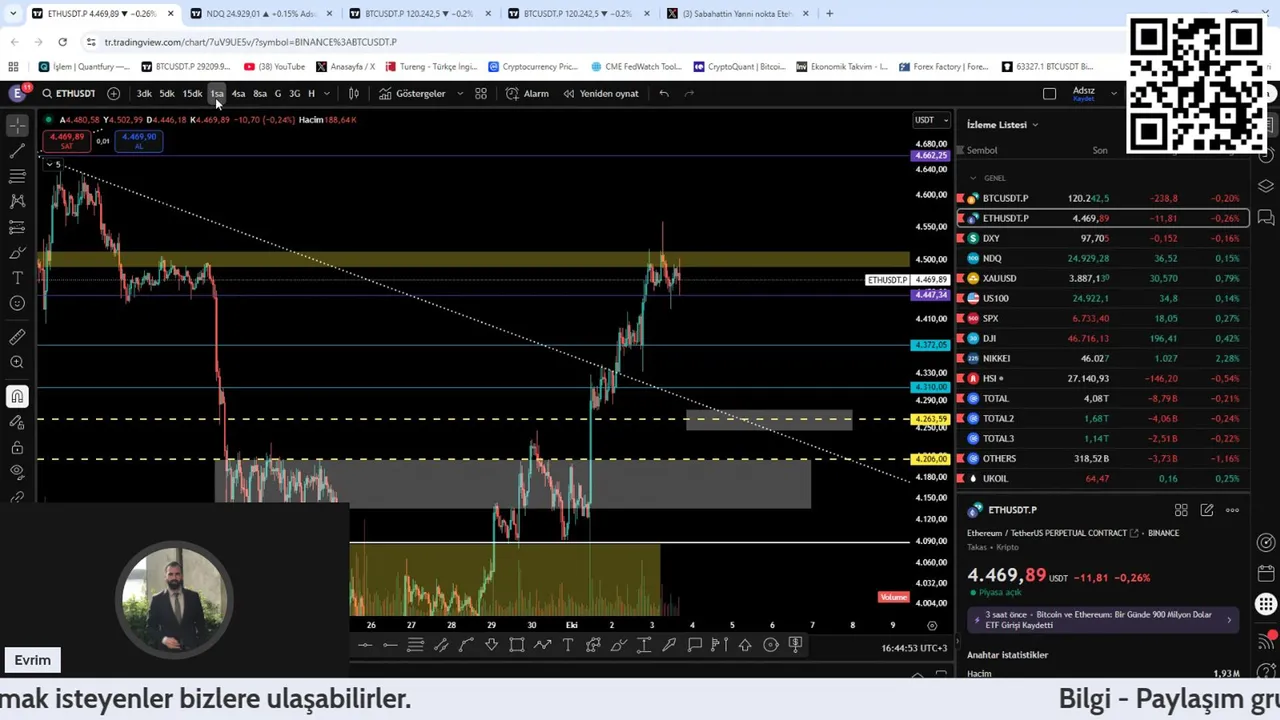Open more options in ETHUSDT.P details panel
Viewport: 1280px width, 720px height.
tap(1232, 510)
